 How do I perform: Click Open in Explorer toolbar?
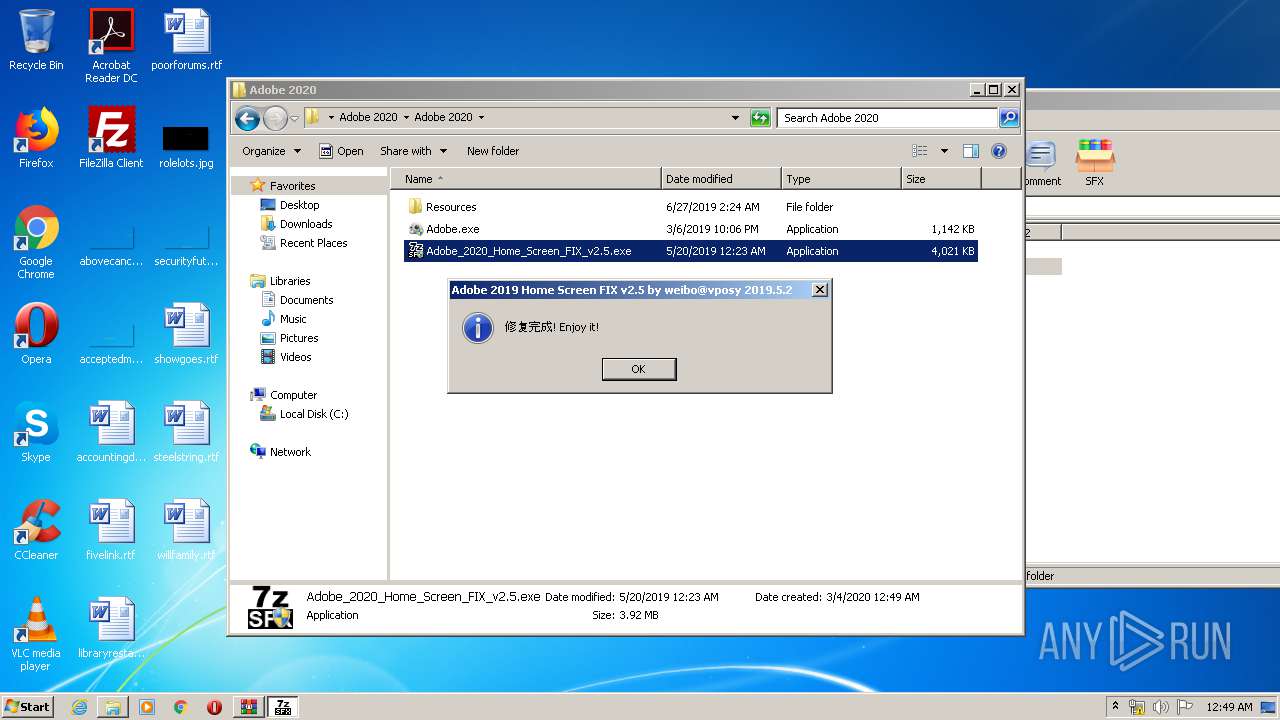(x=341, y=151)
